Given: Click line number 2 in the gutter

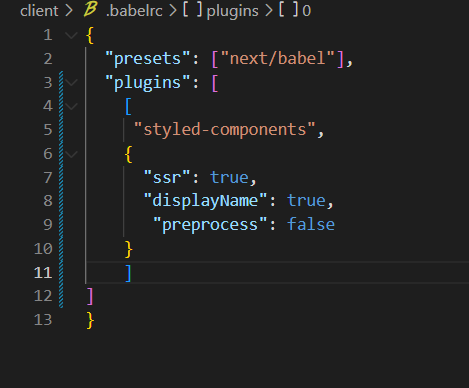Looking at the screenshot, I should [x=48, y=59].
